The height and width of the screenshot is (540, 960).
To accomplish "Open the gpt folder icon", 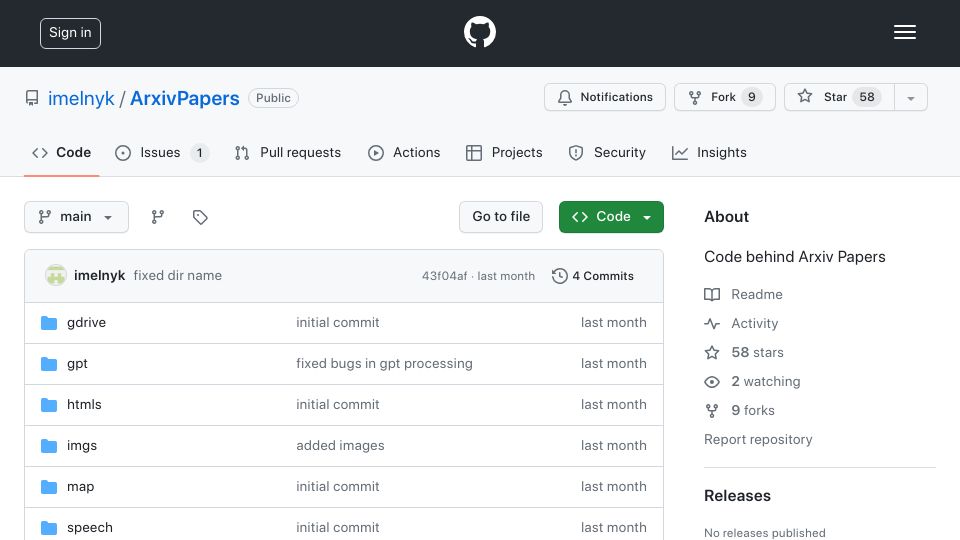I will pyautogui.click(x=49, y=364).
